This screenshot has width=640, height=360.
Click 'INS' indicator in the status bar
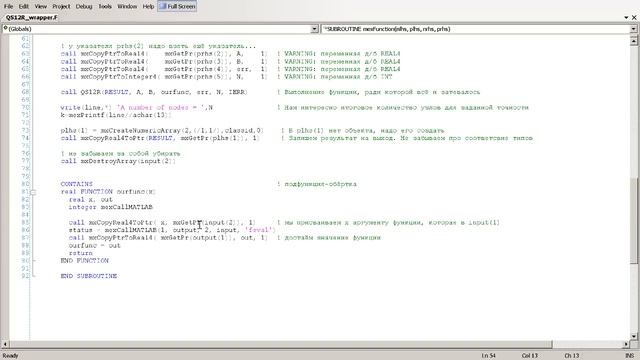coord(630,356)
